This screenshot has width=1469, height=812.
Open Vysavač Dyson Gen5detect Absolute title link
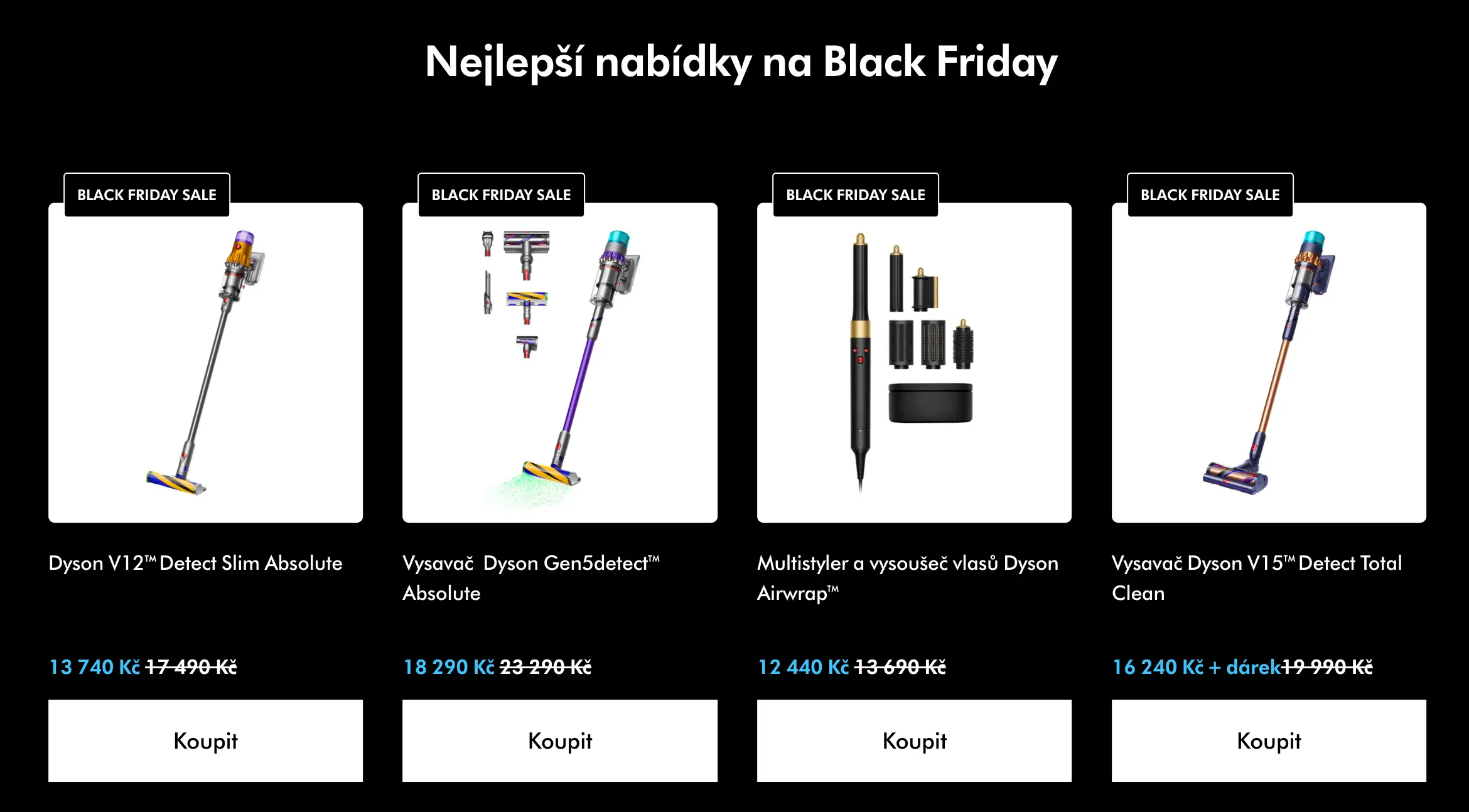[x=530, y=577]
